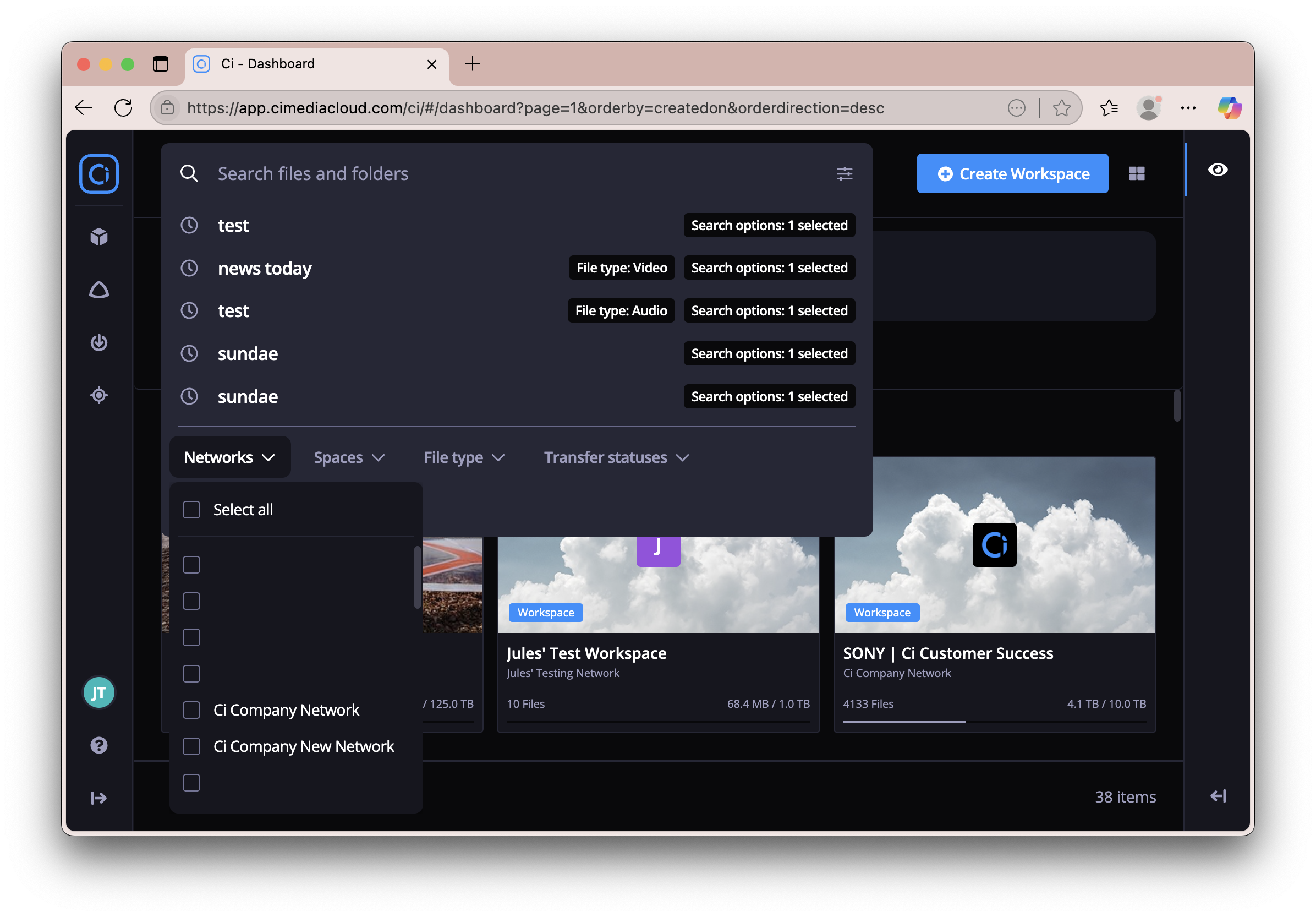Check the Ci Company Network checkbox

pos(191,710)
